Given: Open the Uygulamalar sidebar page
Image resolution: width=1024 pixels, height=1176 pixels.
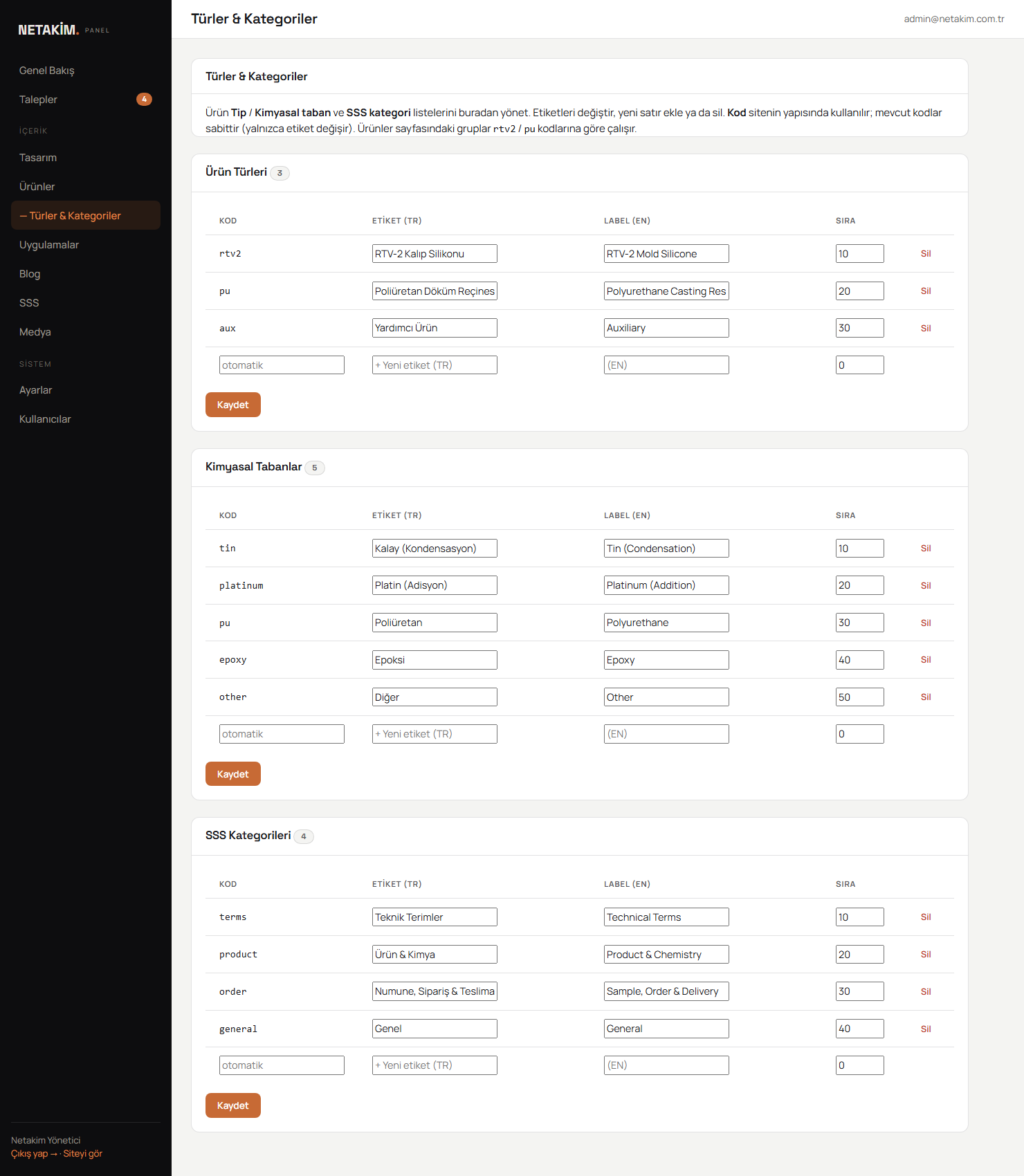Looking at the screenshot, I should pos(86,245).
